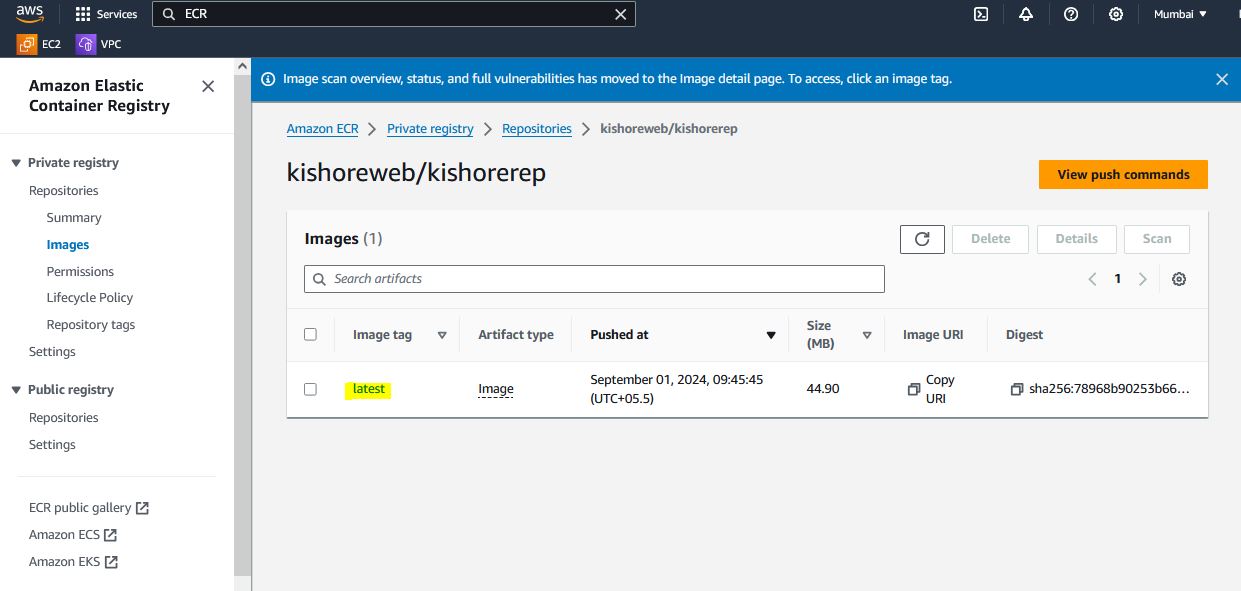Open the notifications bell icon

[x=1026, y=14]
